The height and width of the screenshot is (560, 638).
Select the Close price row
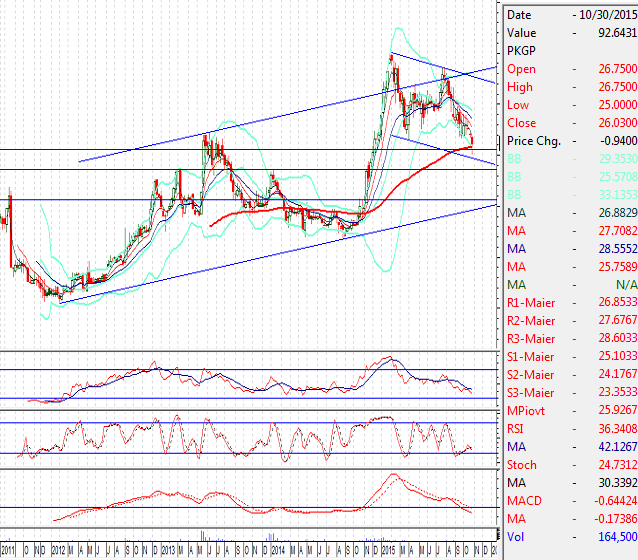570,123
